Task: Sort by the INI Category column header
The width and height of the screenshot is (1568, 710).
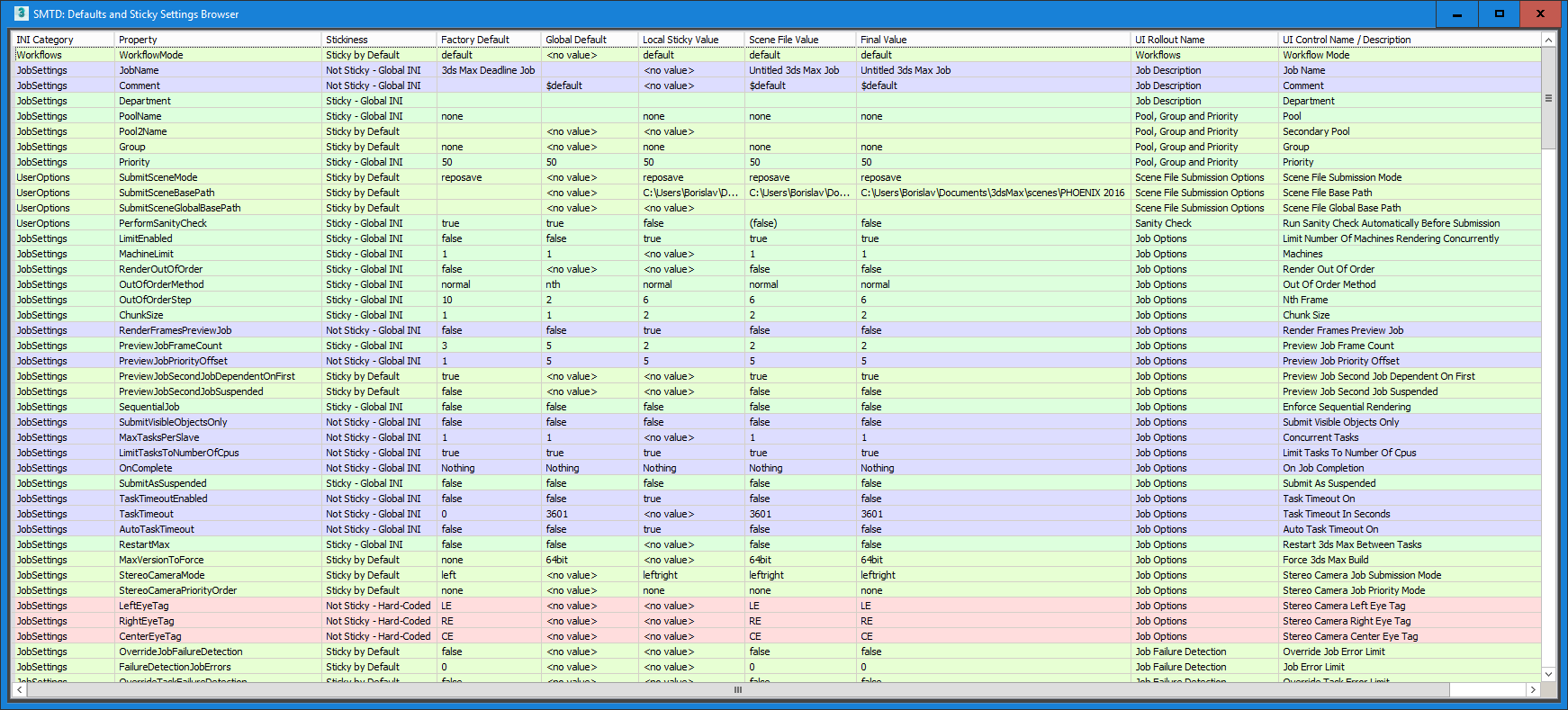Action: pyautogui.click(x=45, y=40)
